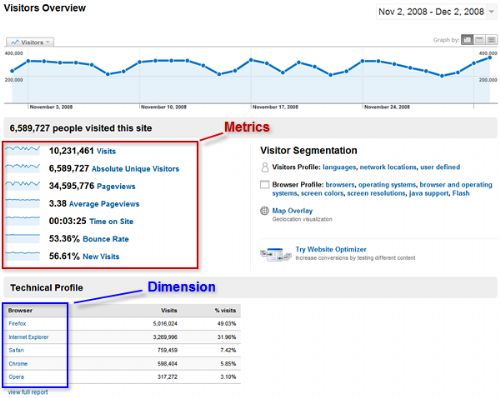Click the 5.85% cell for Chrome
This screenshot has height=398, width=500.
point(228,364)
